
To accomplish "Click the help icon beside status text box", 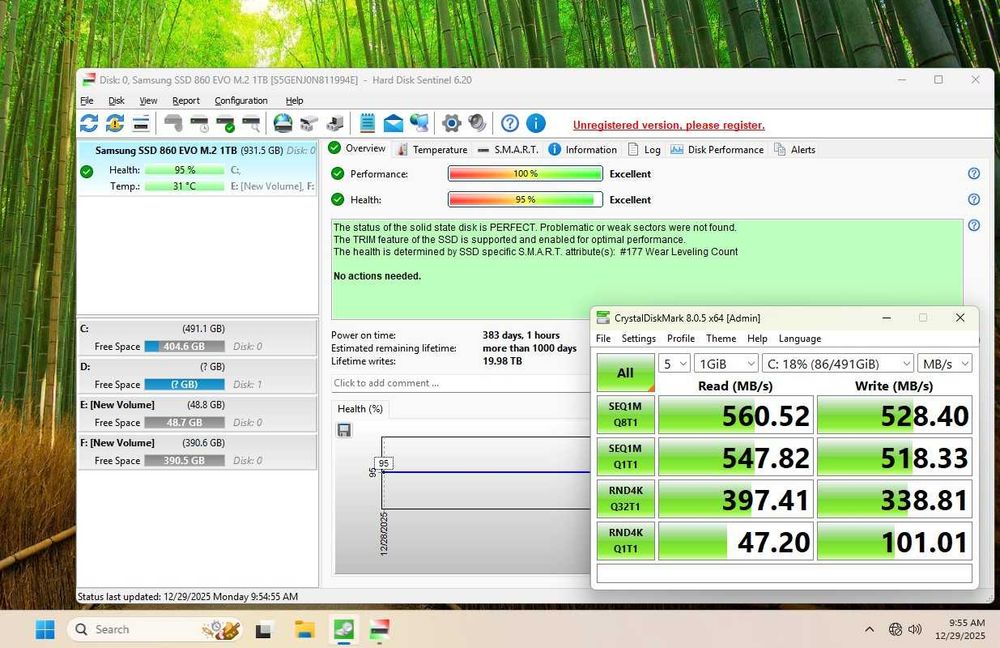I will coord(974,225).
